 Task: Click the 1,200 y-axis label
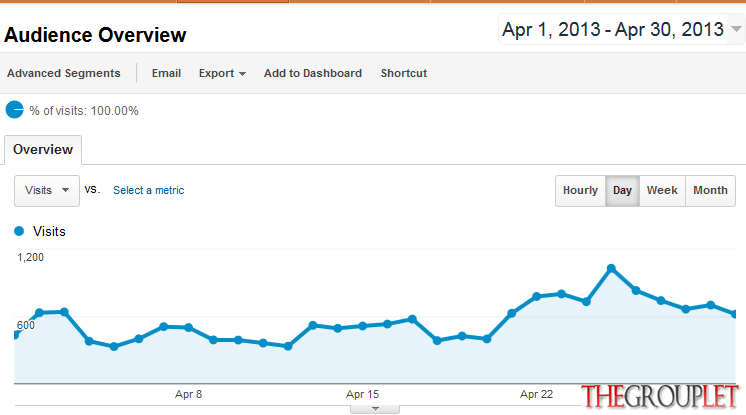click(x=30, y=257)
